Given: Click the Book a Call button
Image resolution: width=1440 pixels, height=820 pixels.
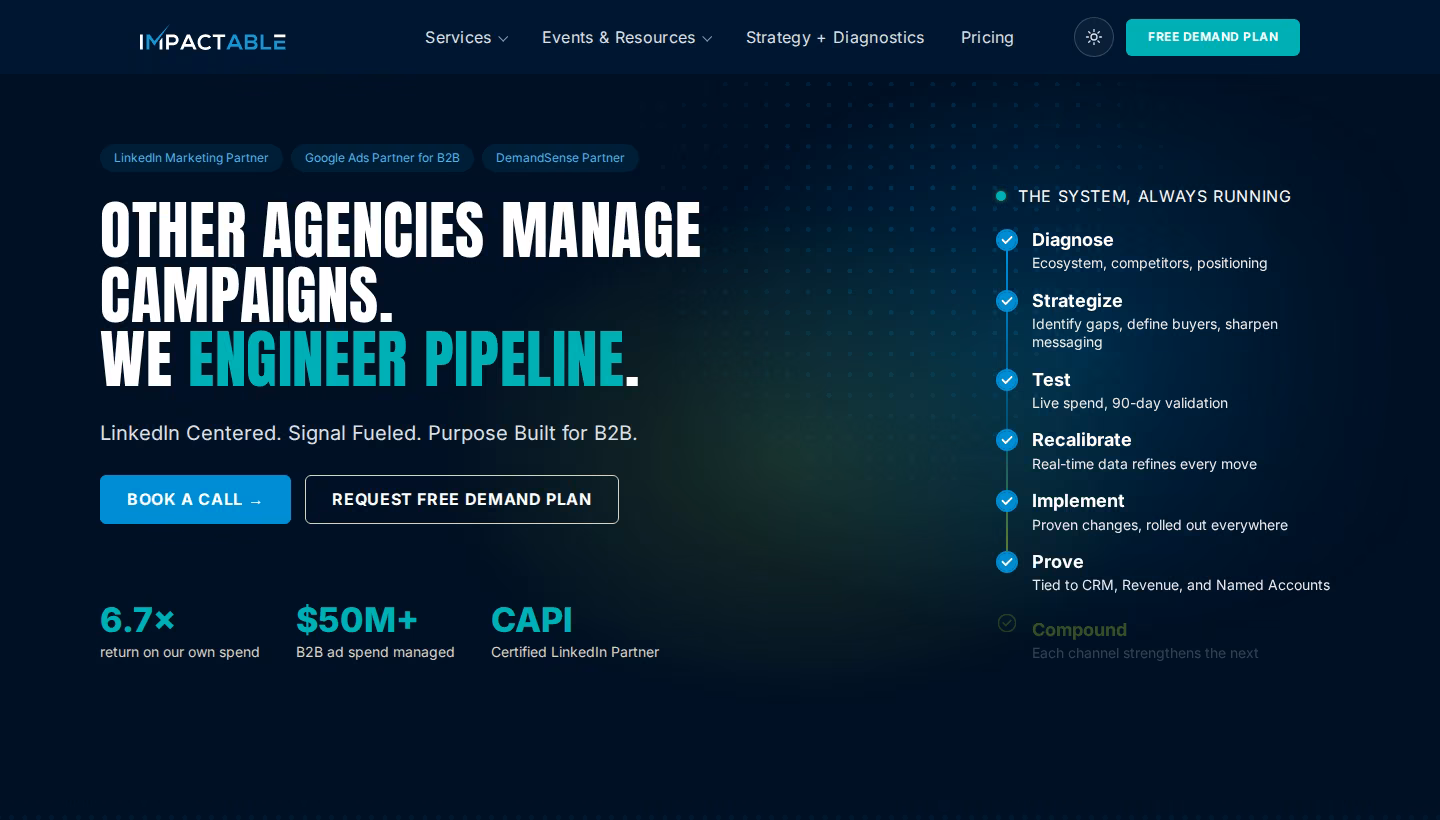Looking at the screenshot, I should tap(195, 499).
